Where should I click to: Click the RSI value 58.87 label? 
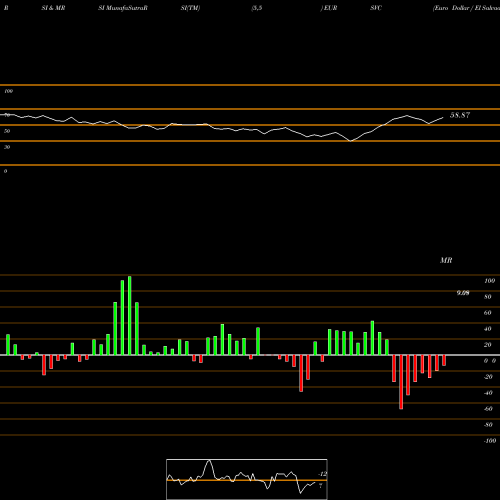(460, 115)
